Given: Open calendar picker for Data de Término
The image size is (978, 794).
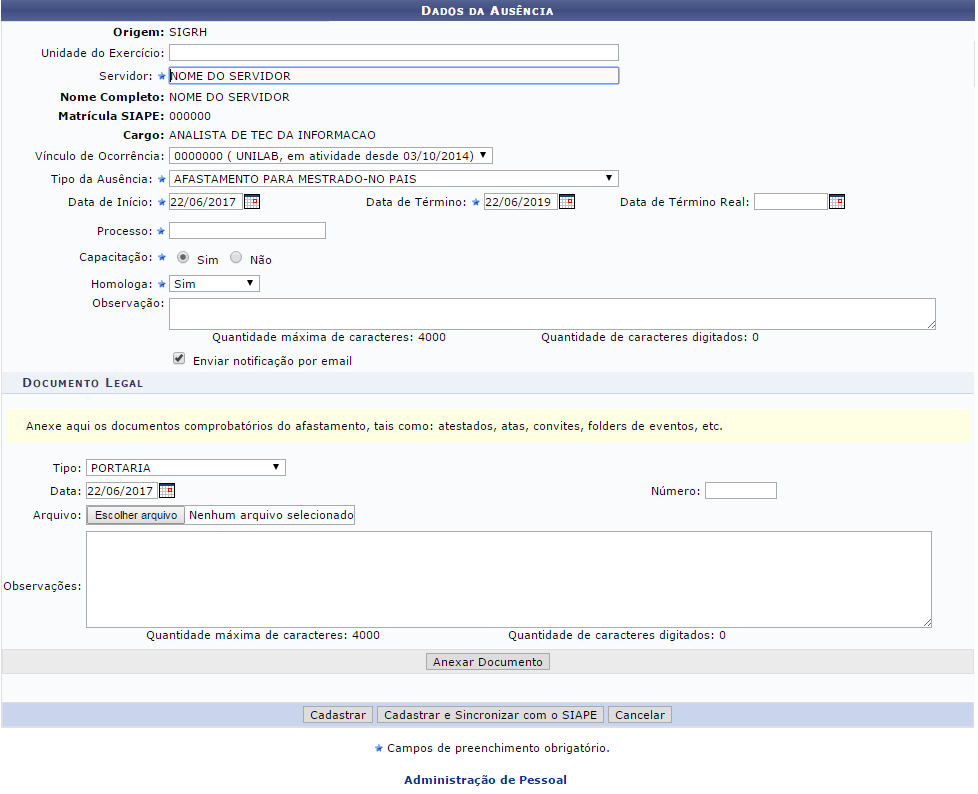Looking at the screenshot, I should pyautogui.click(x=566, y=202).
